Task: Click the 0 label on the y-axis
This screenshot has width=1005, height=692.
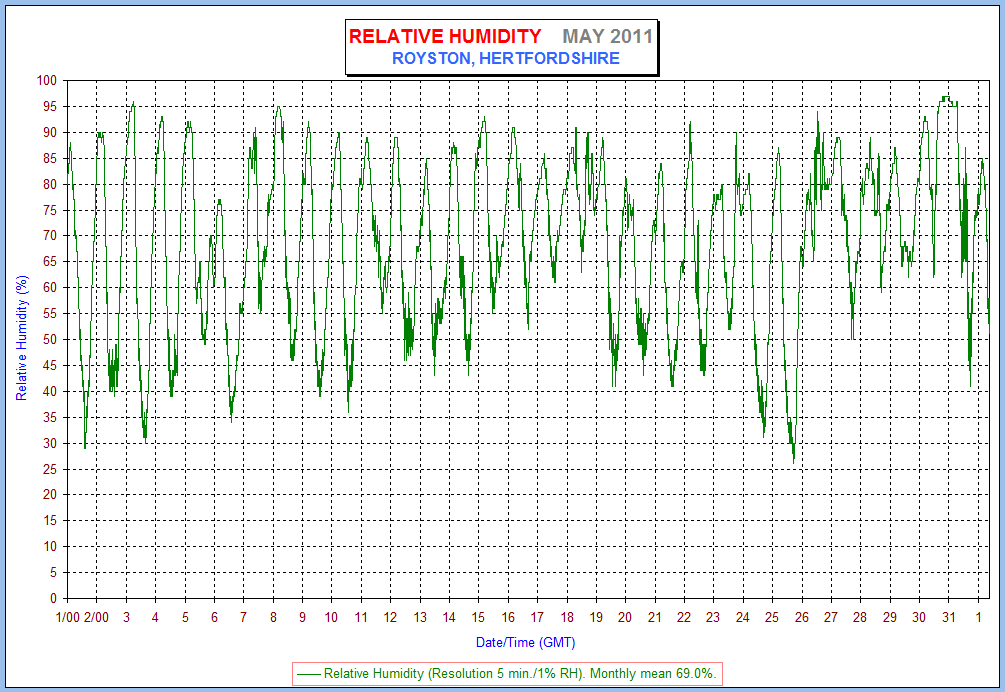Action: pos(52,599)
